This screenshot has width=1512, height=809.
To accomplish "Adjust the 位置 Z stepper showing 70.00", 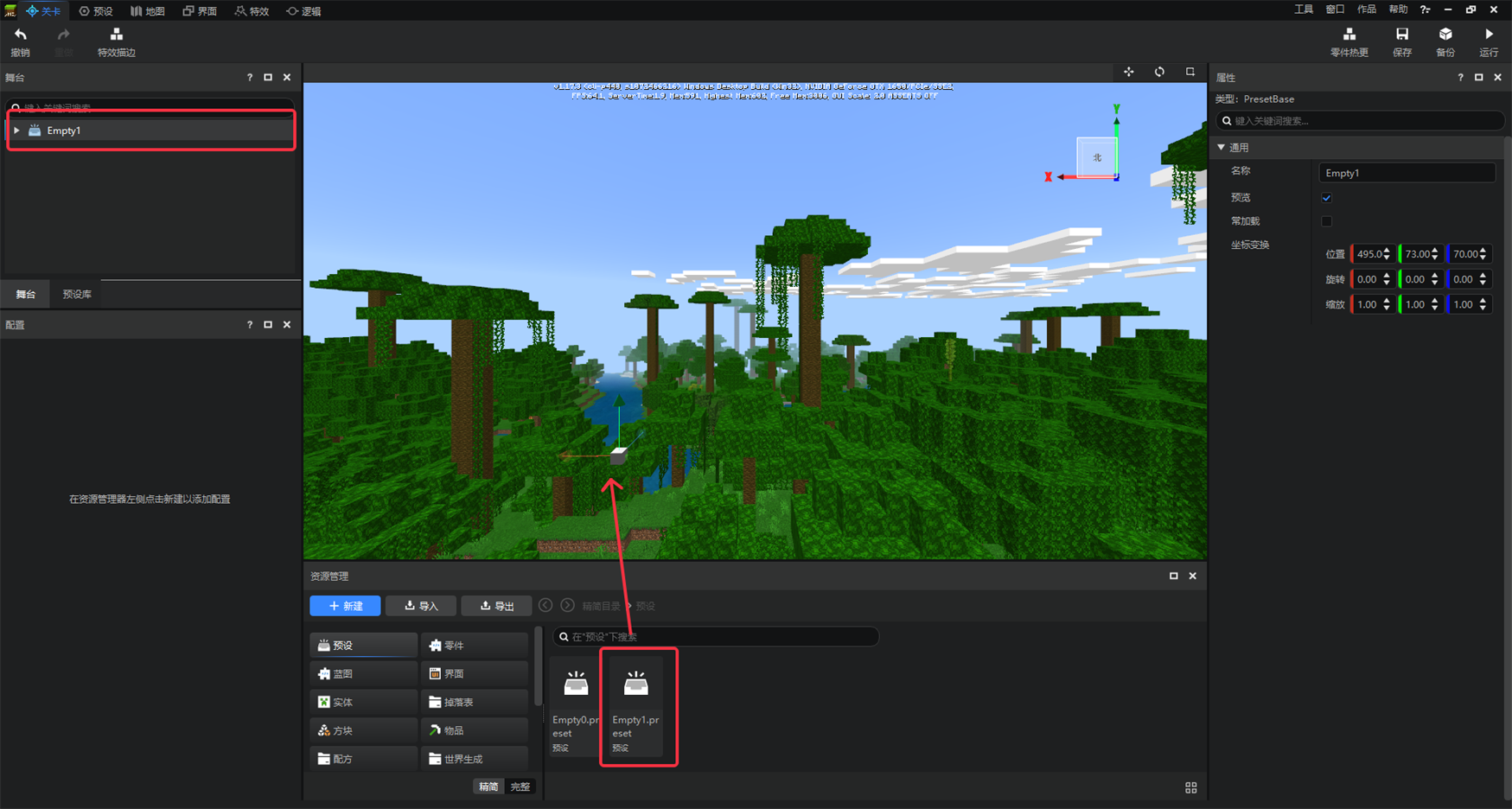I will click(1483, 254).
